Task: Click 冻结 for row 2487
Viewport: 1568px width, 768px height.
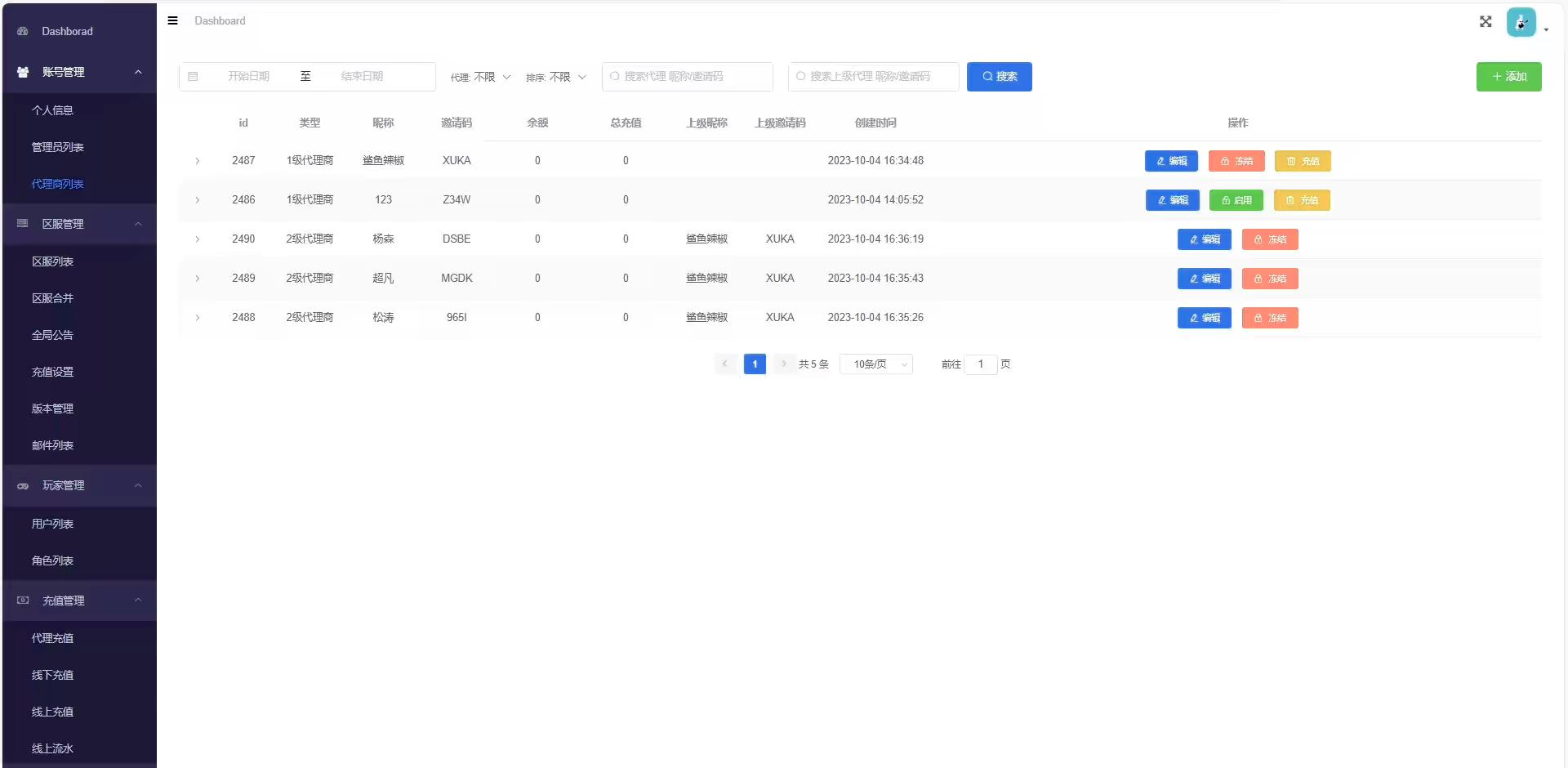Action: [x=1236, y=161]
